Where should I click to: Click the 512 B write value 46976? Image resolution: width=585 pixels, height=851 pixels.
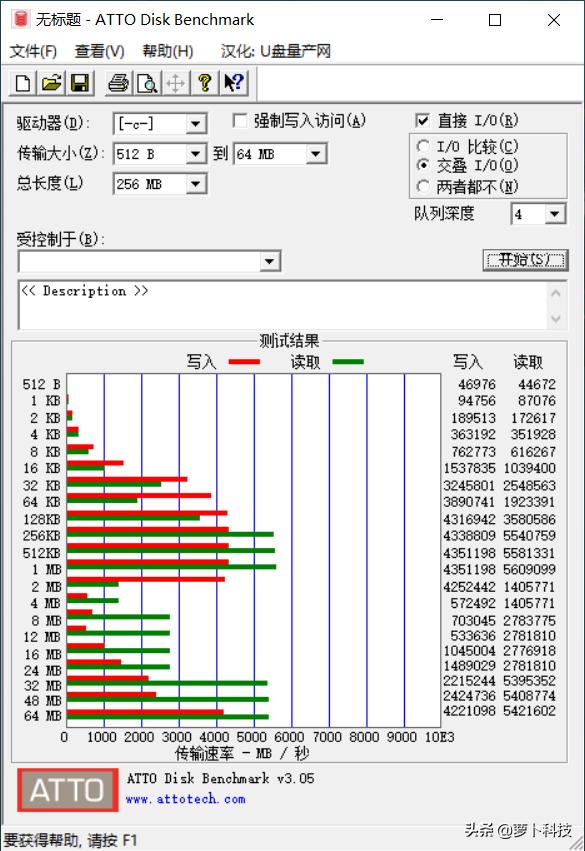pos(477,385)
